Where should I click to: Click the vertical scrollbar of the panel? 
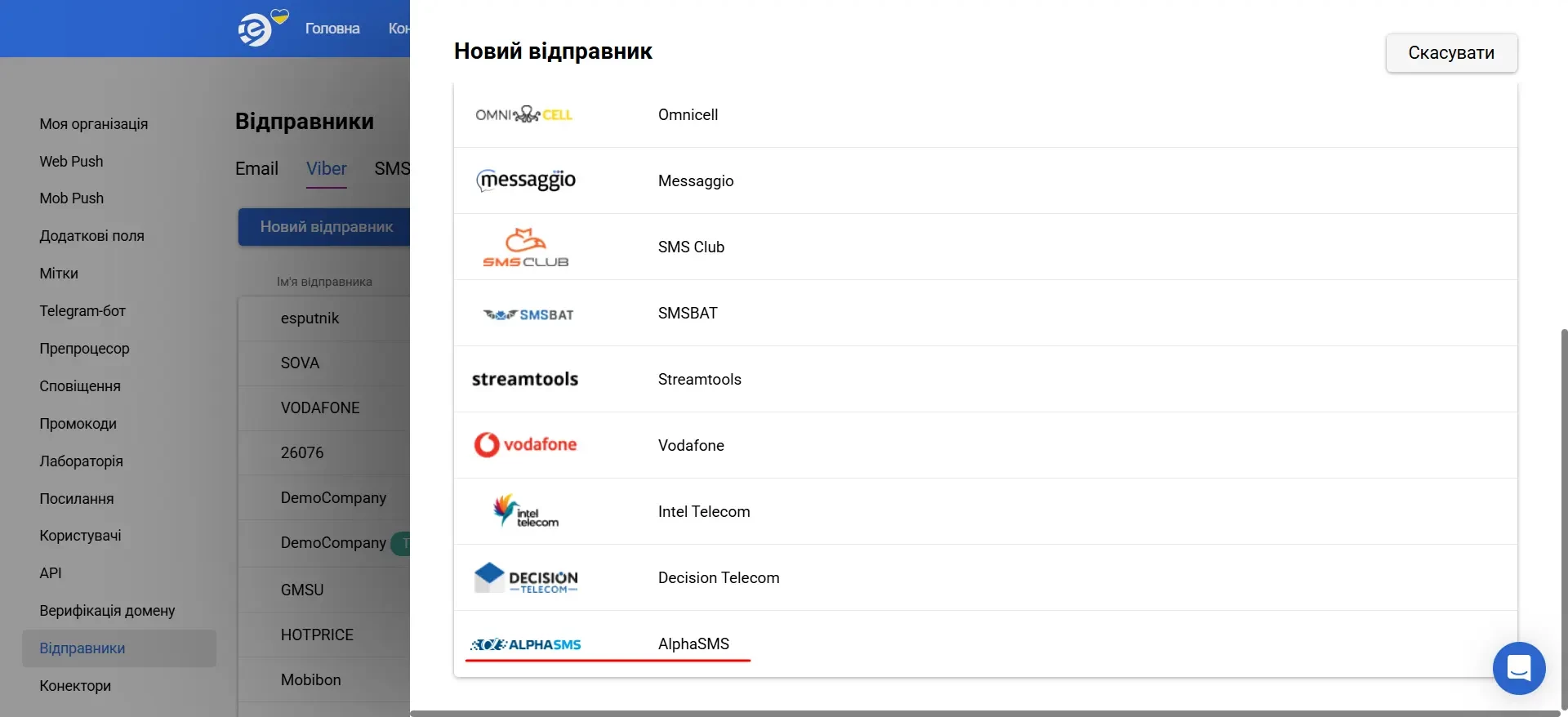[1564, 519]
